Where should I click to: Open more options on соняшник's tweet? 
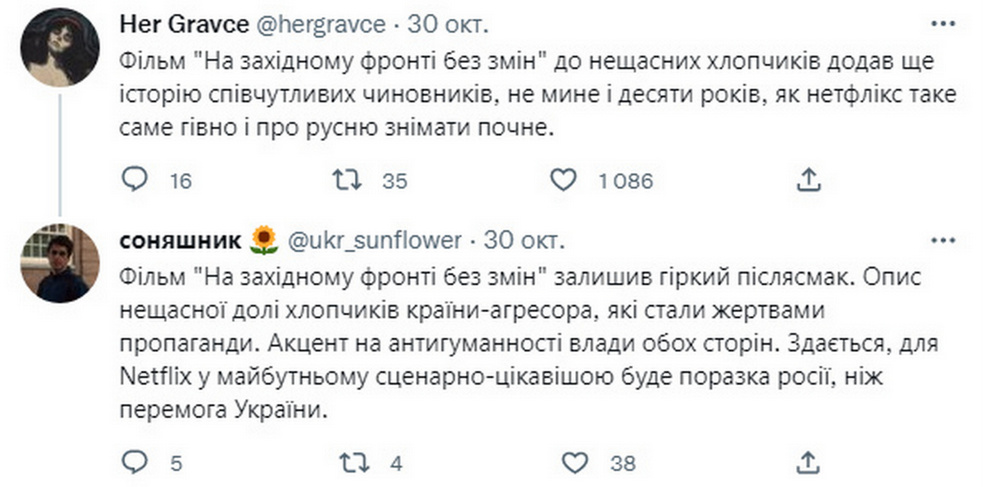click(943, 241)
